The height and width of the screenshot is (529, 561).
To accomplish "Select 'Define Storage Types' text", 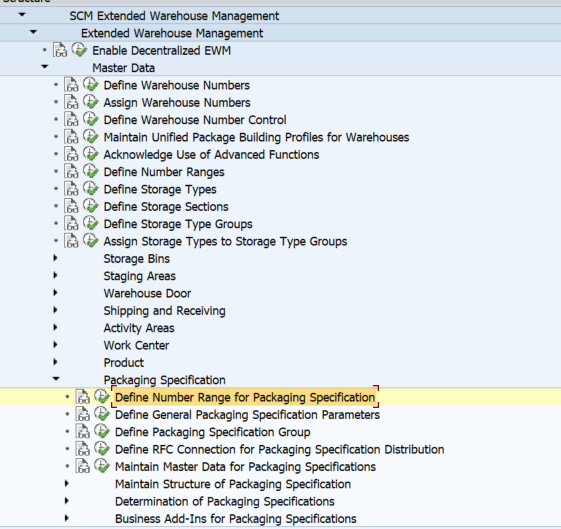I will click(x=160, y=189).
